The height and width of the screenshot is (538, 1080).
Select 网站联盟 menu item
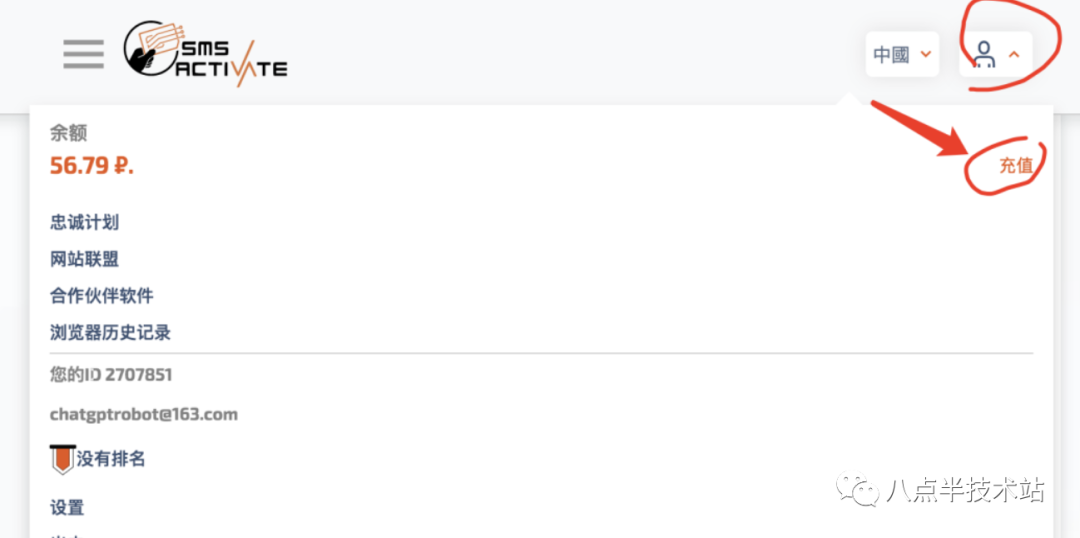[x=85, y=259]
